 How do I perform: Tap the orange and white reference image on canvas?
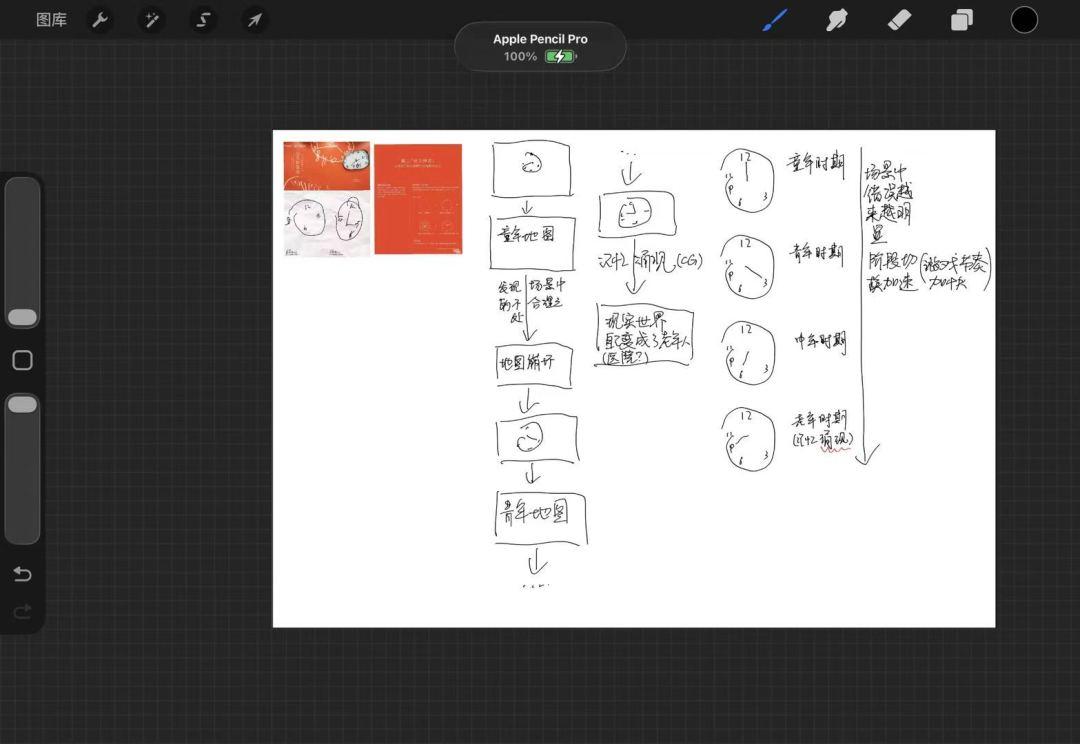[x=326, y=199]
